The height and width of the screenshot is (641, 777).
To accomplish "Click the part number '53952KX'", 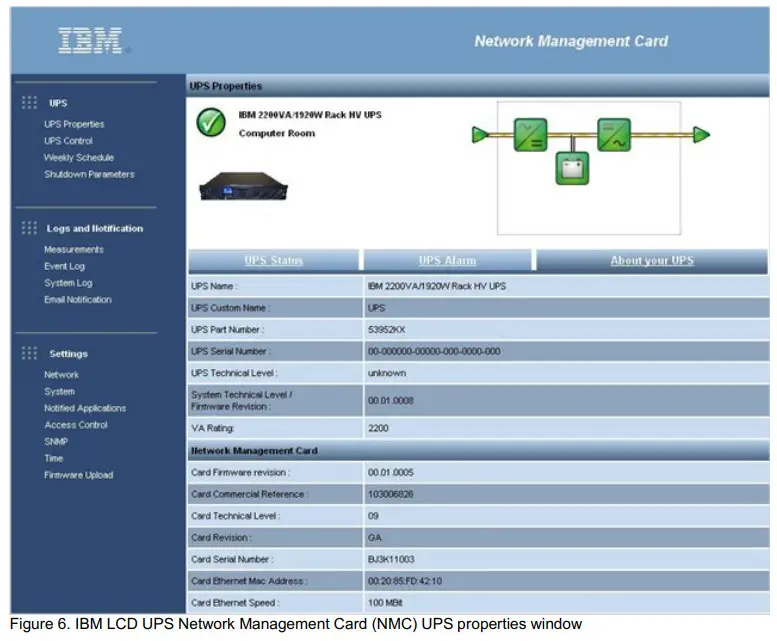I will point(386,330).
